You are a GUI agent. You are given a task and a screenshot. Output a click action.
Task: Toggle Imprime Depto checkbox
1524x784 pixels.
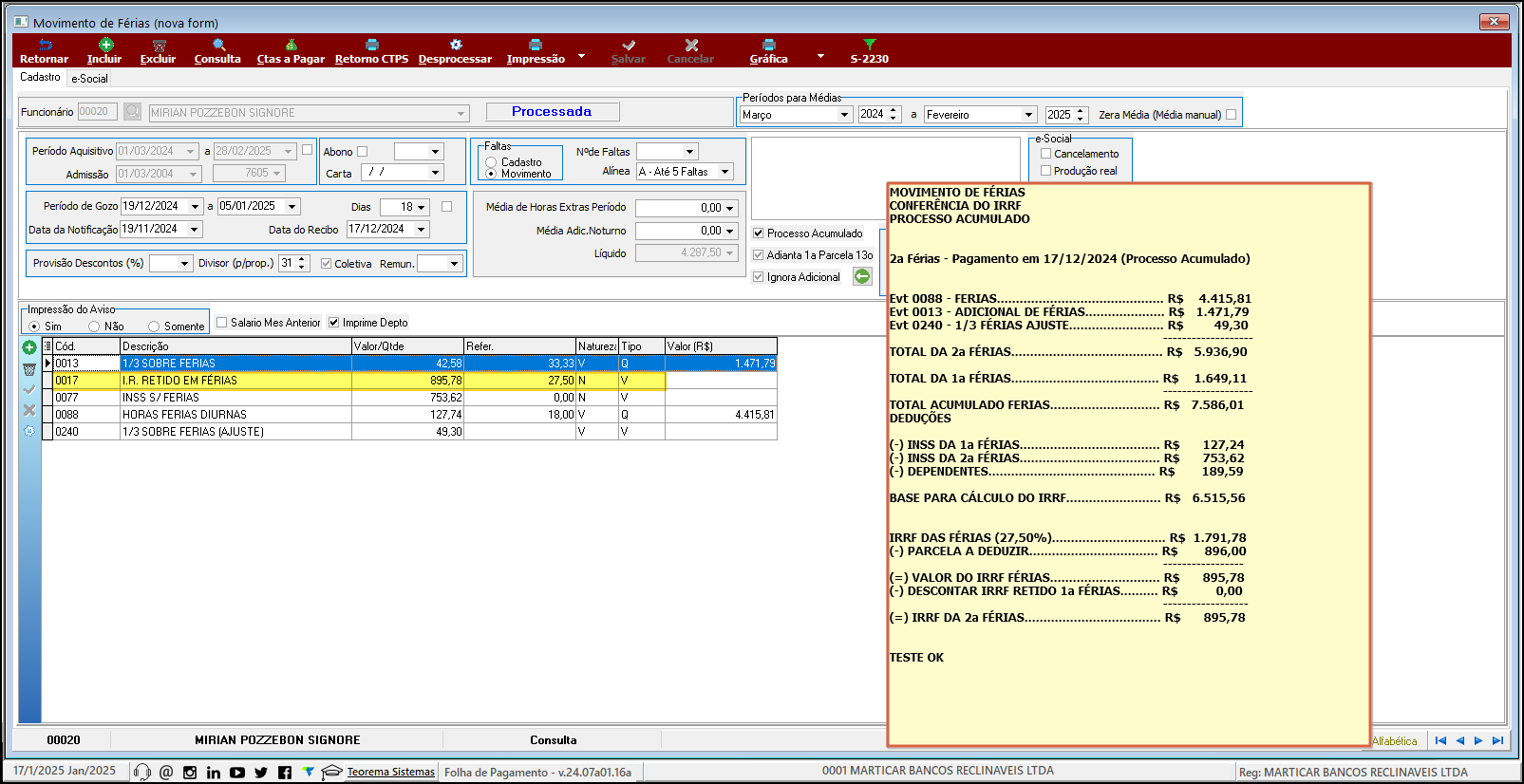334,322
